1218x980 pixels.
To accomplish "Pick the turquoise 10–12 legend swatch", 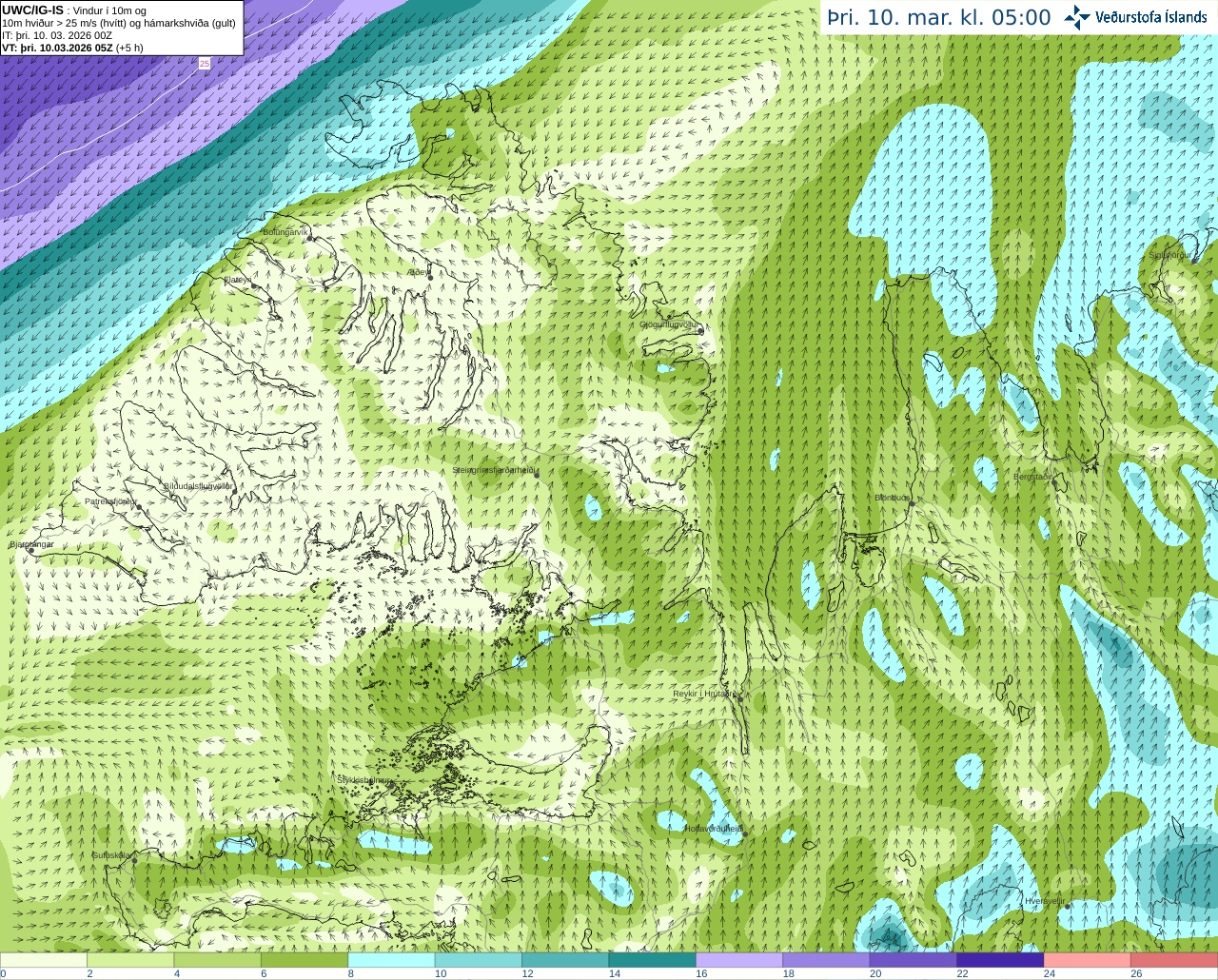I will click(479, 960).
